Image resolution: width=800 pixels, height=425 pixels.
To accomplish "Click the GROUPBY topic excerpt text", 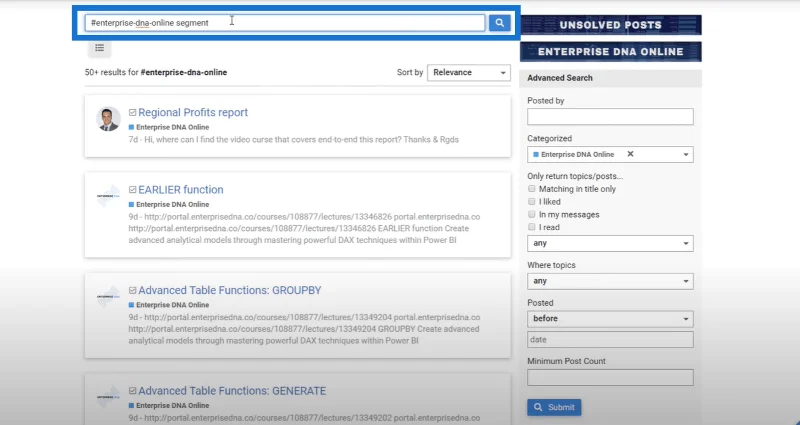I will (x=304, y=329).
